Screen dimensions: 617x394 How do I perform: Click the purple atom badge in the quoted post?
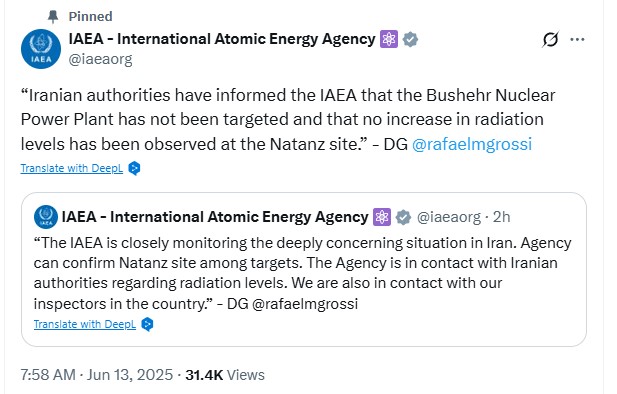[x=382, y=217]
